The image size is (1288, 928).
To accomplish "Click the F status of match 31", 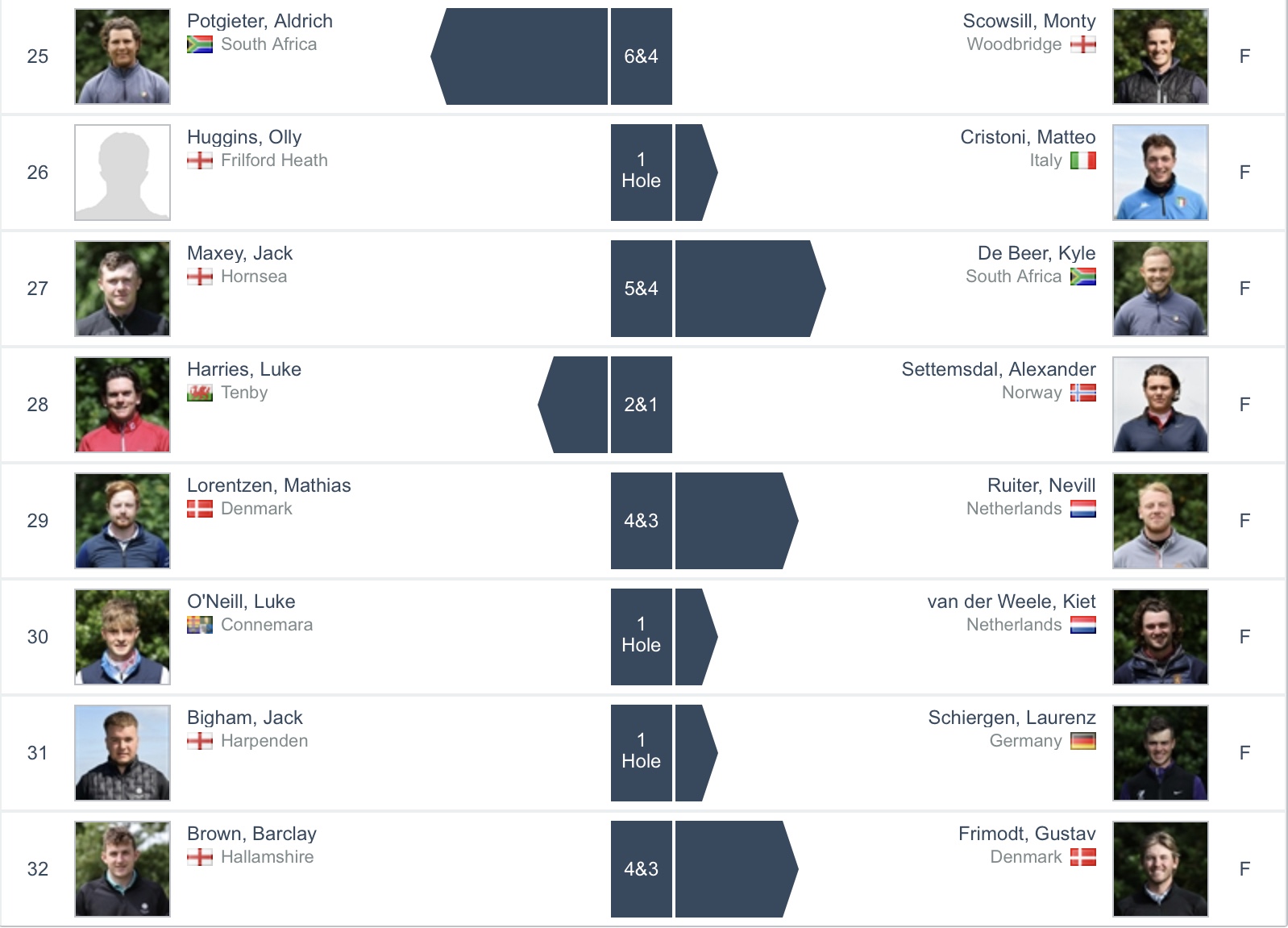I will (1244, 753).
